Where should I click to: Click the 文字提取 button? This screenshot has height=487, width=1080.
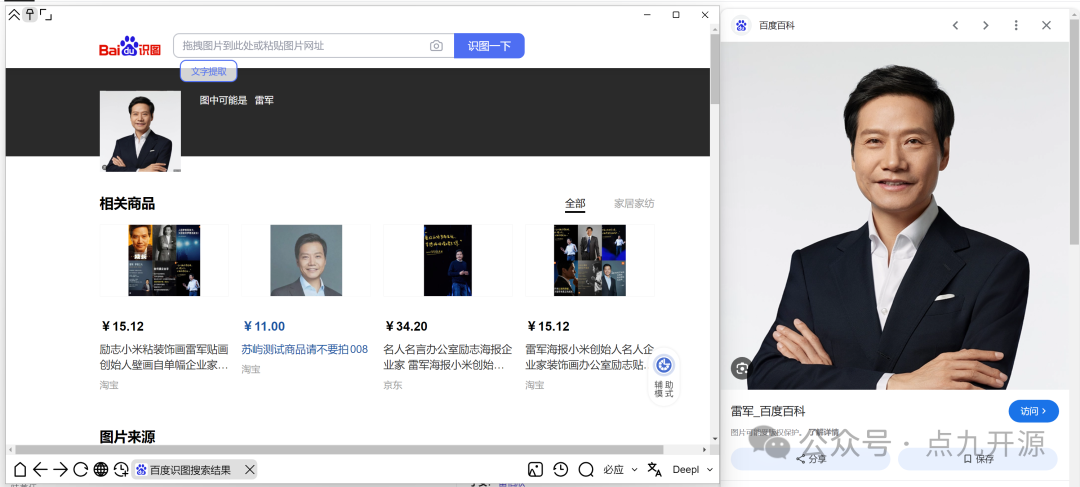tap(209, 71)
